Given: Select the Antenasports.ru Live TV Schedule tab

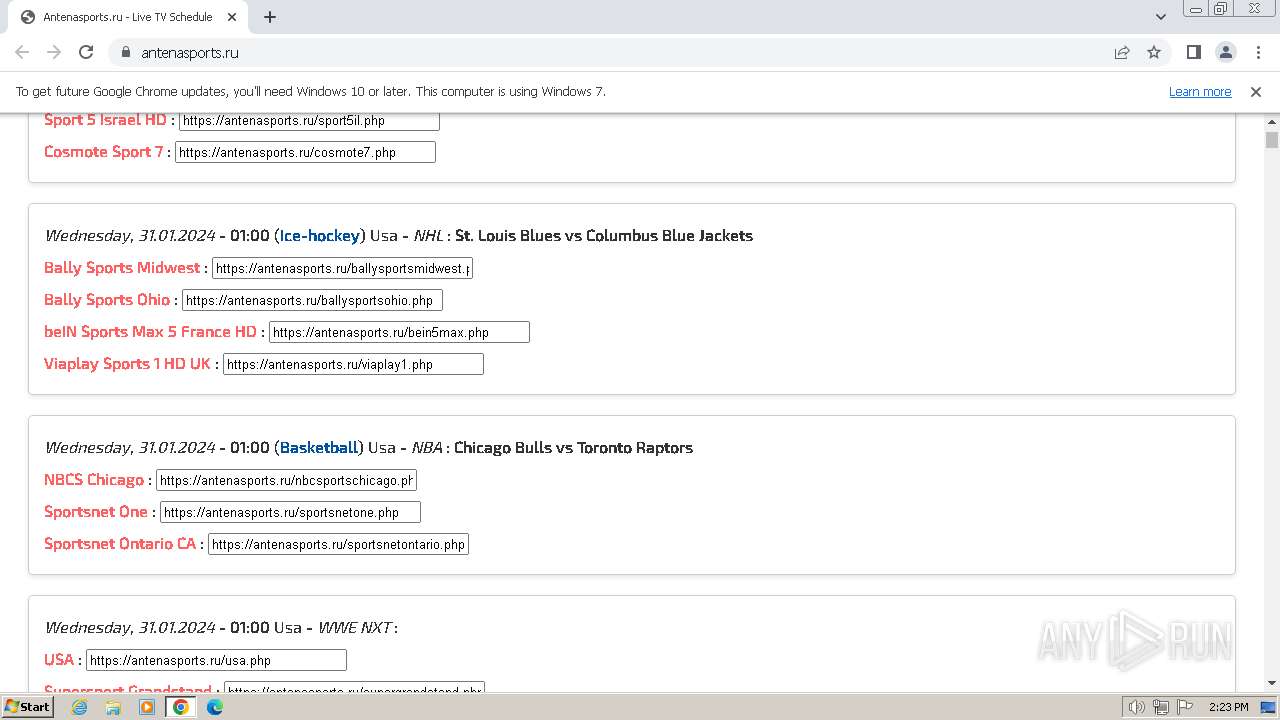Looking at the screenshot, I should (x=128, y=17).
